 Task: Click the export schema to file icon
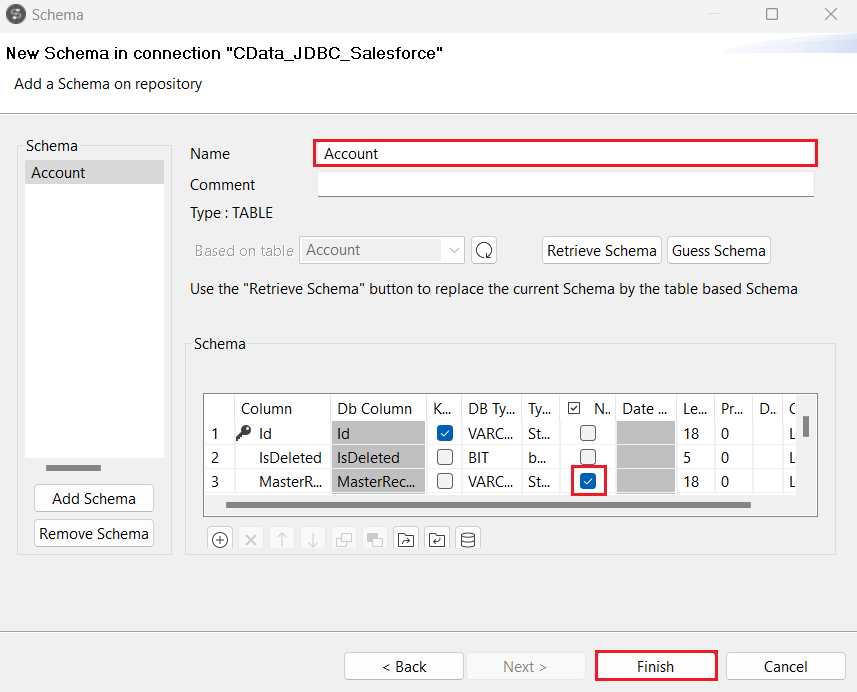(436, 539)
